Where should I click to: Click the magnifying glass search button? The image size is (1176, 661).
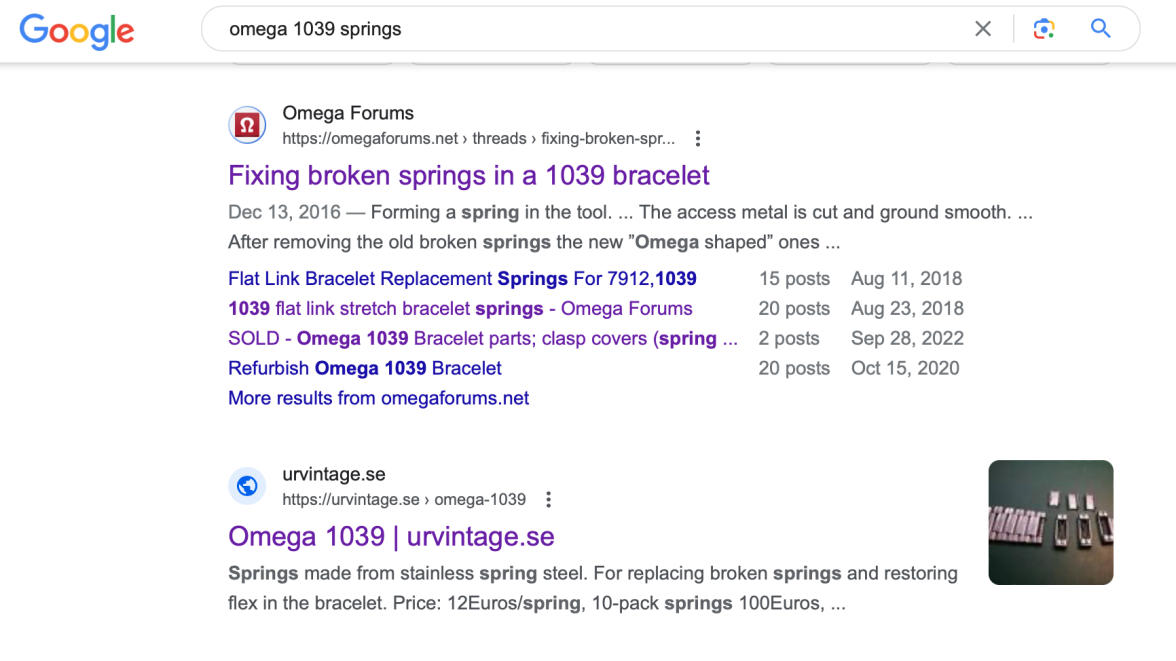[1100, 29]
